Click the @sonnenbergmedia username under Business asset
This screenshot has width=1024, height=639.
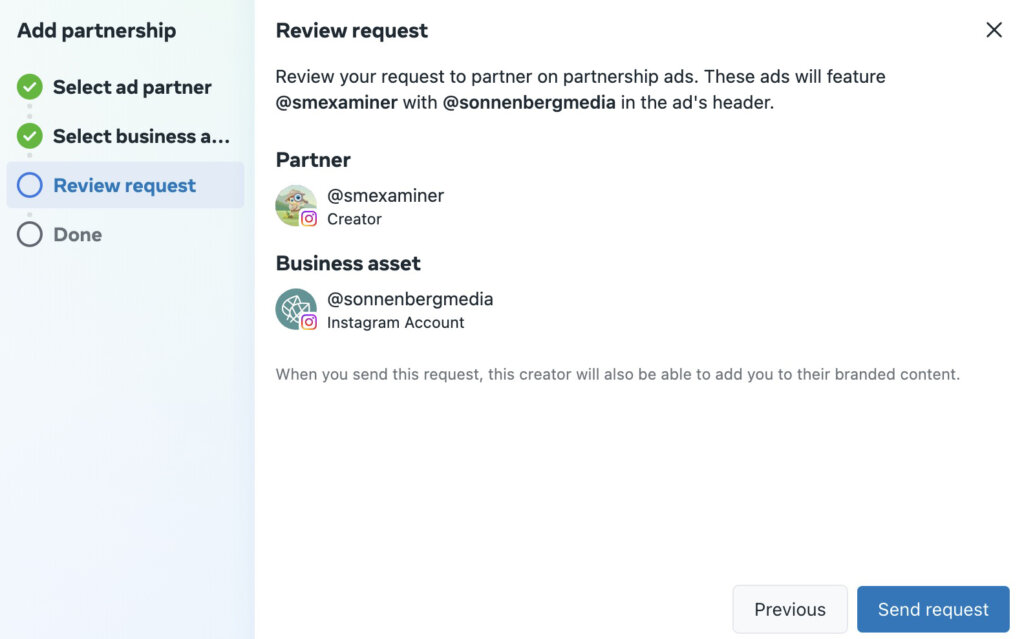point(409,298)
